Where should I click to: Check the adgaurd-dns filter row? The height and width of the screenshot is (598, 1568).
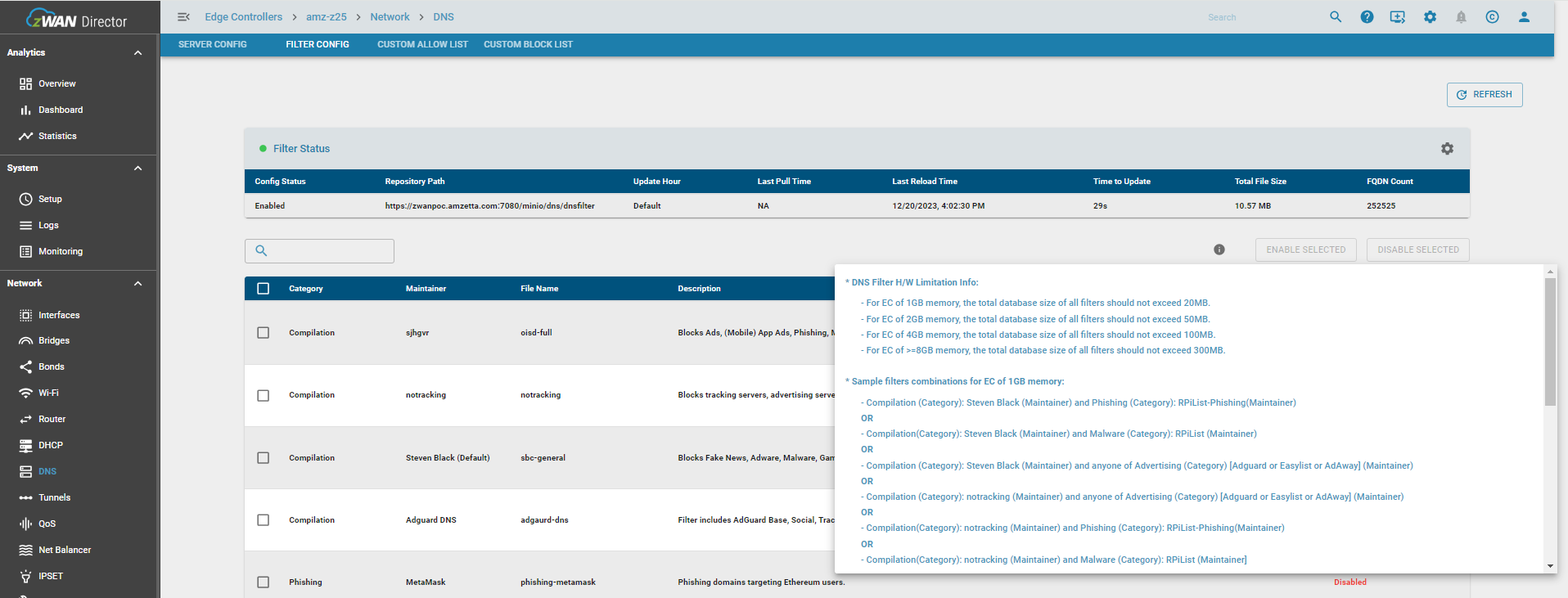point(263,520)
